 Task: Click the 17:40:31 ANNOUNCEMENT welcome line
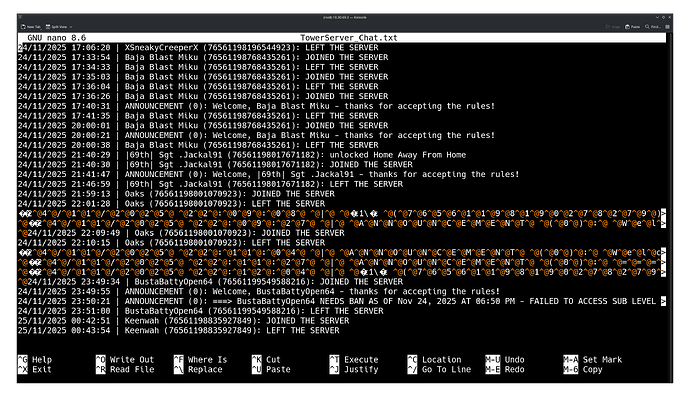257,106
